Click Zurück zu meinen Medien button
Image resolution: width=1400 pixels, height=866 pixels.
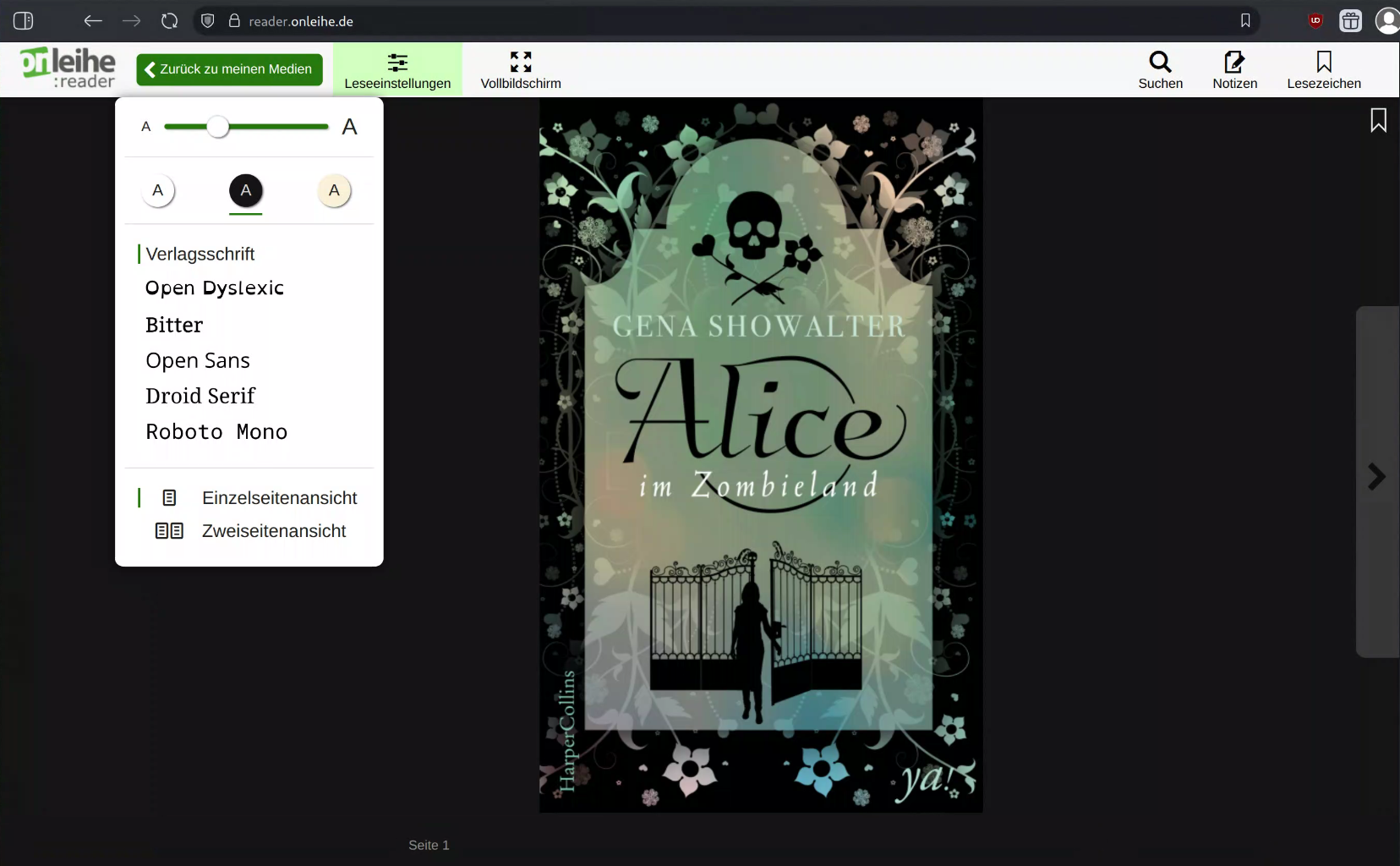pyautogui.click(x=229, y=69)
